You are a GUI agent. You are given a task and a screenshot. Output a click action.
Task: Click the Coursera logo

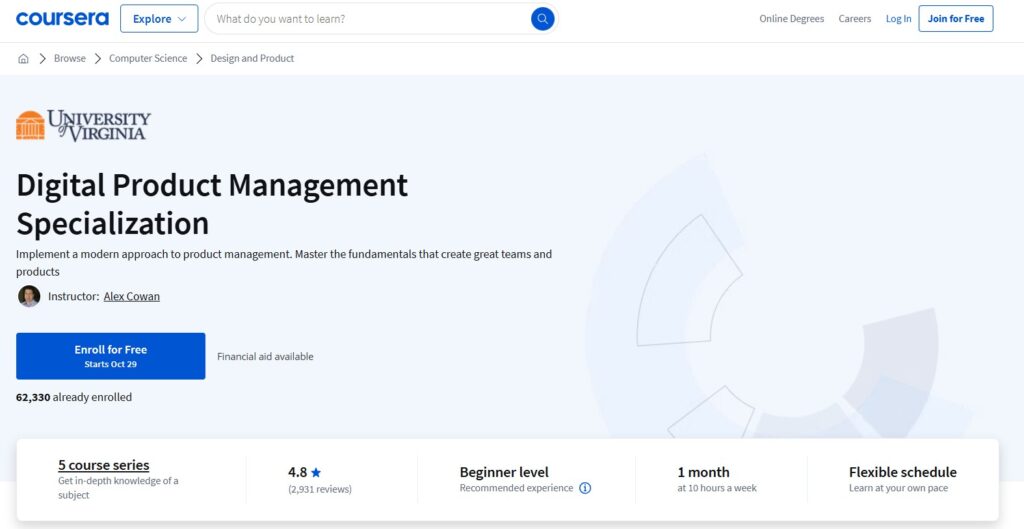63,18
